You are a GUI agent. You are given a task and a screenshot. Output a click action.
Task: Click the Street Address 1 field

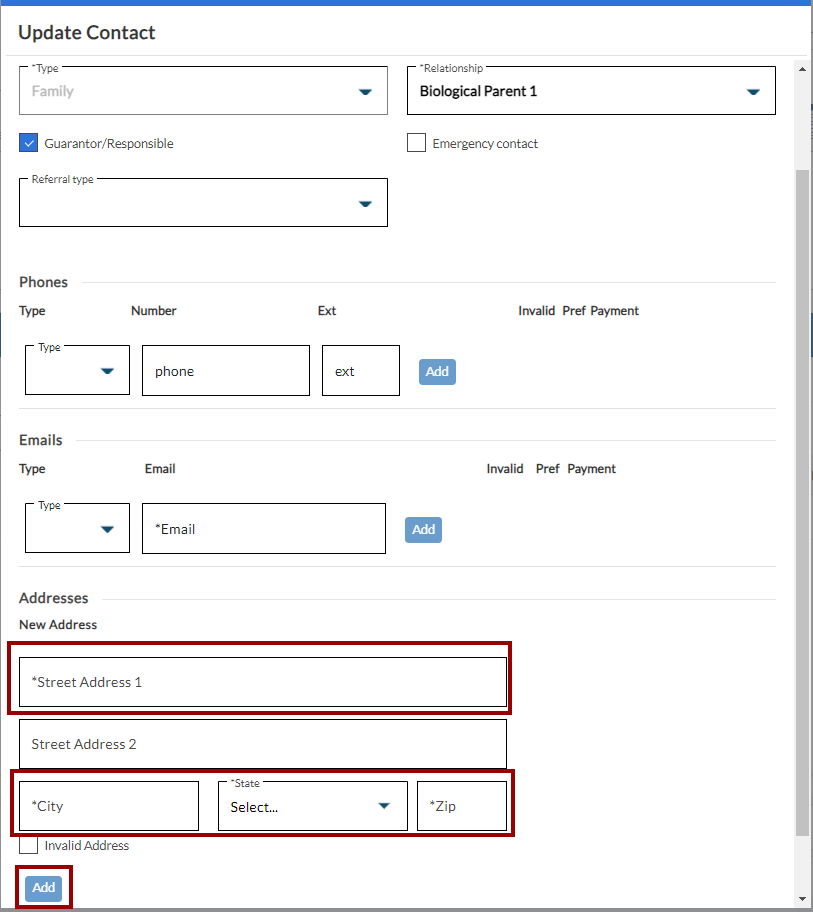coord(262,682)
